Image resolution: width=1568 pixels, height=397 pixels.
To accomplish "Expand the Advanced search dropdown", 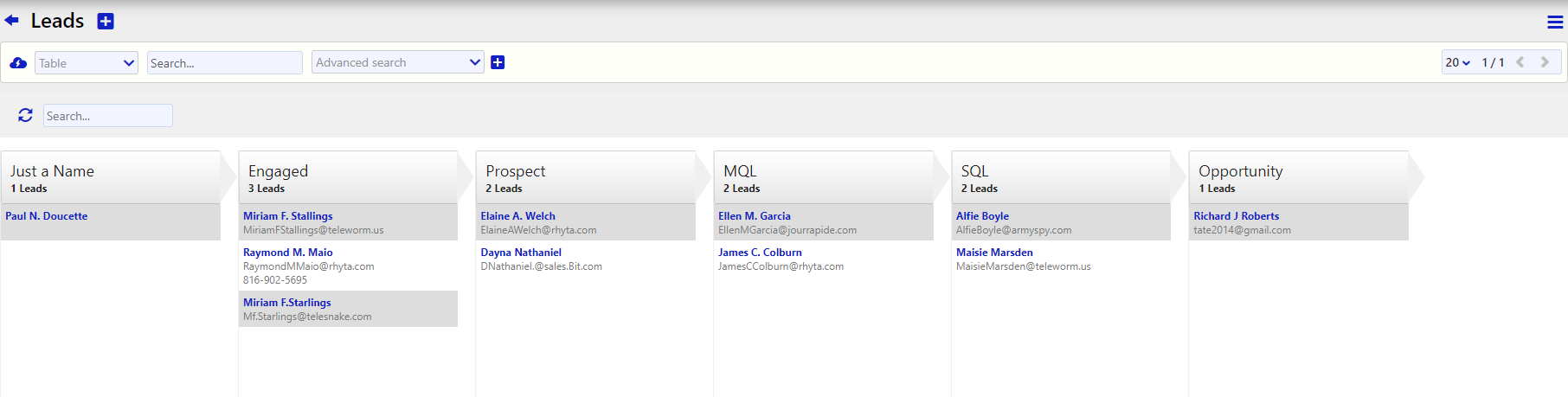I will click(397, 62).
